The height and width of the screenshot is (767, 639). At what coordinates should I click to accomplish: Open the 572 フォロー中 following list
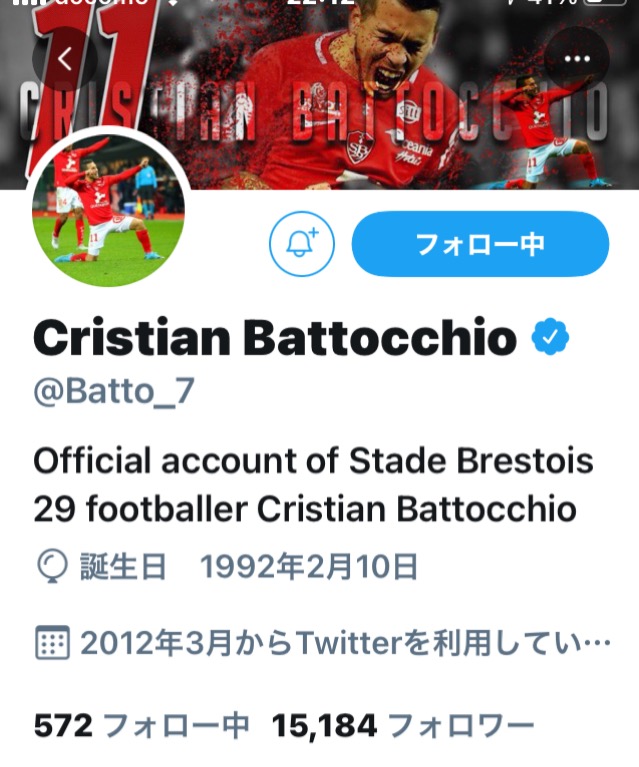click(141, 725)
